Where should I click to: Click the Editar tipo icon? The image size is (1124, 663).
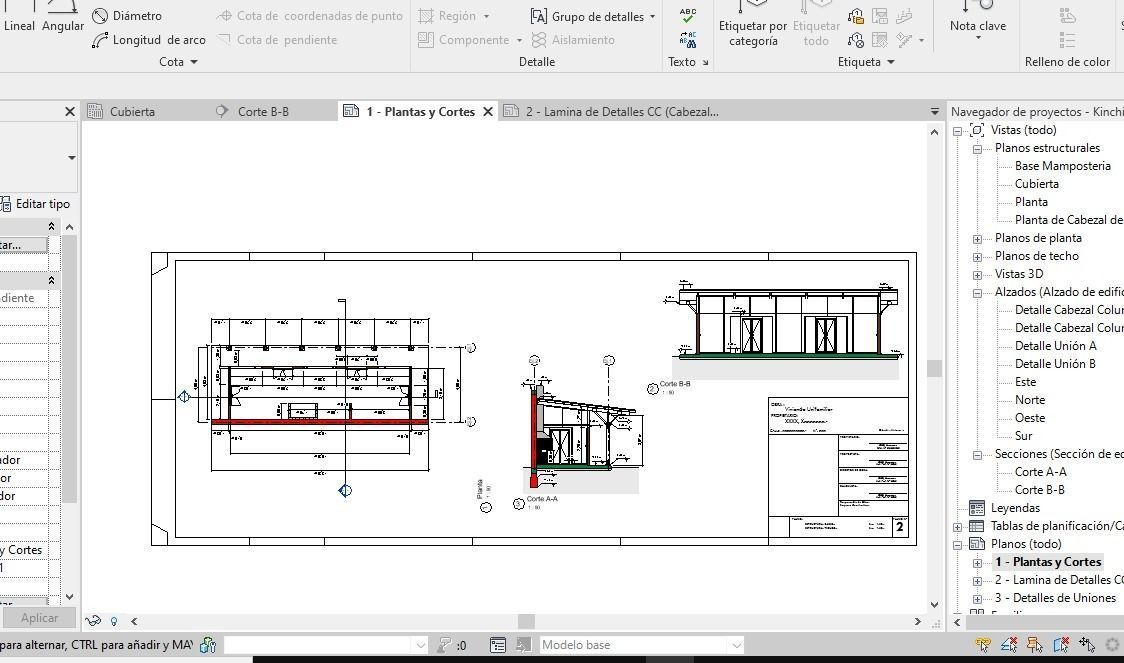pos(5,204)
